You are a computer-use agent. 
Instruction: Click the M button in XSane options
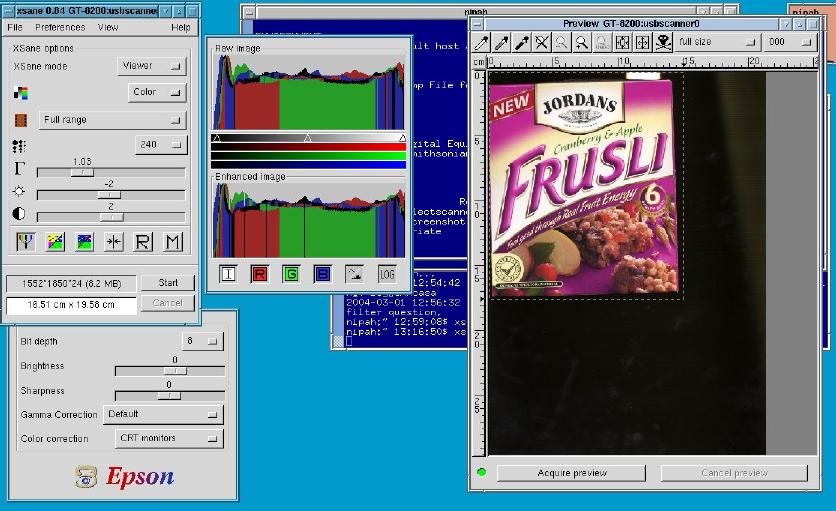[x=173, y=241]
